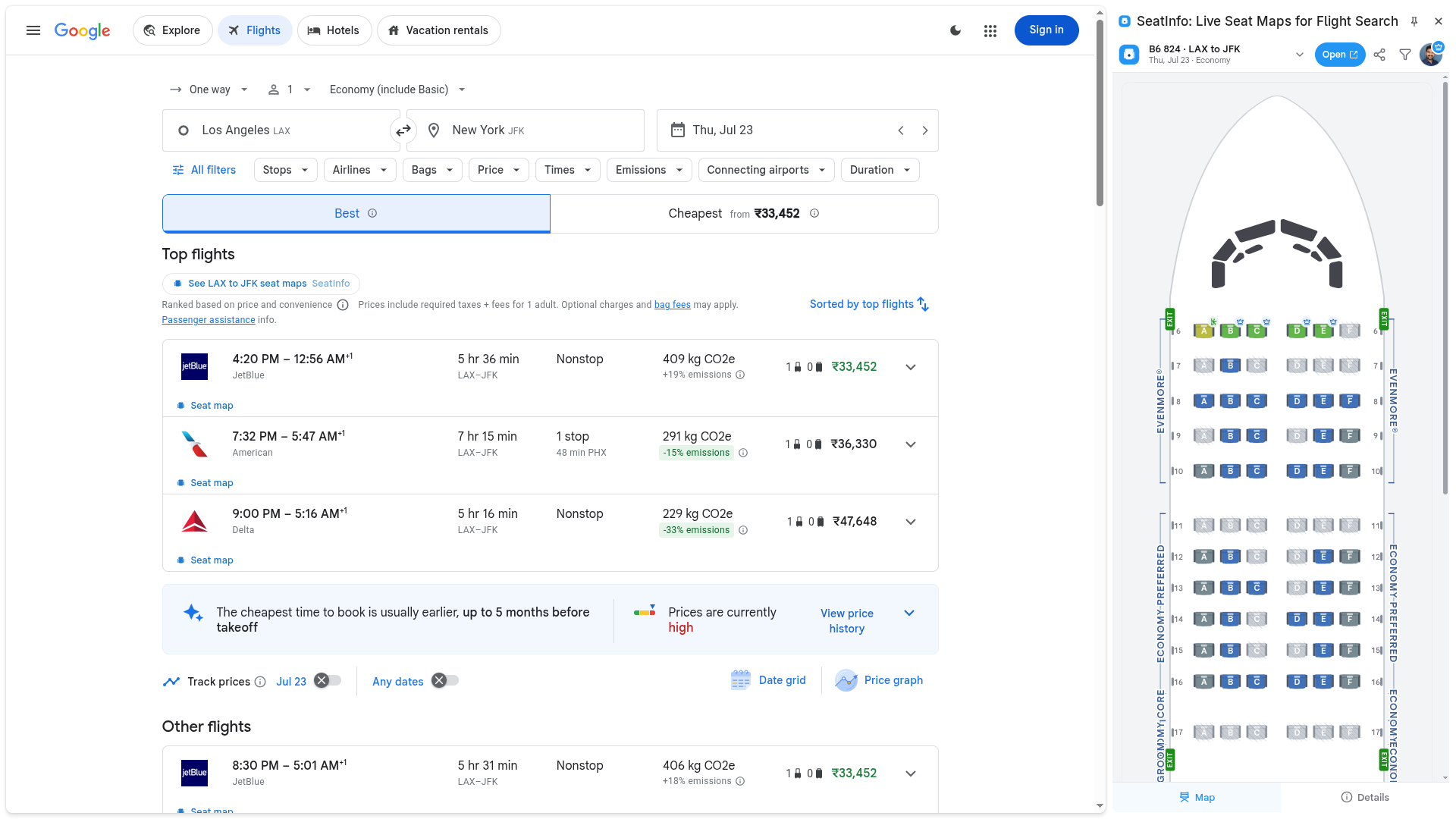Screen dimensions: 1456x819
Task: Click emissions info icon for Delta flight
Action: coord(743,530)
